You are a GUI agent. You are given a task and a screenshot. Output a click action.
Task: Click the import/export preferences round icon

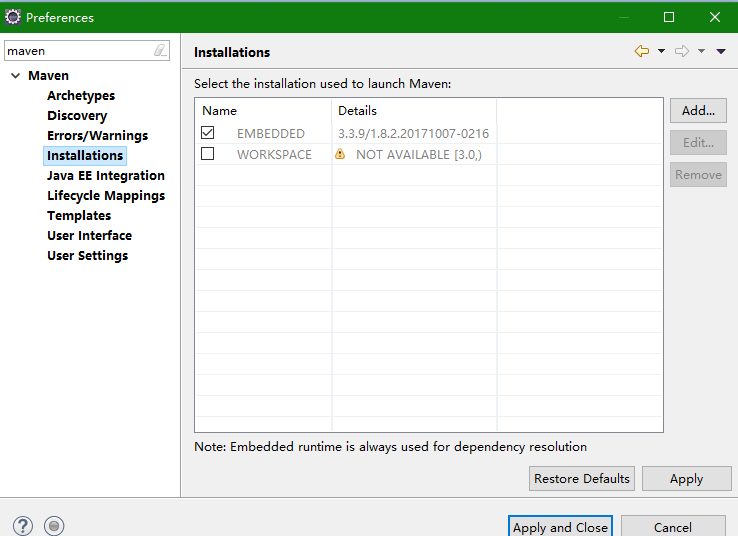55,526
